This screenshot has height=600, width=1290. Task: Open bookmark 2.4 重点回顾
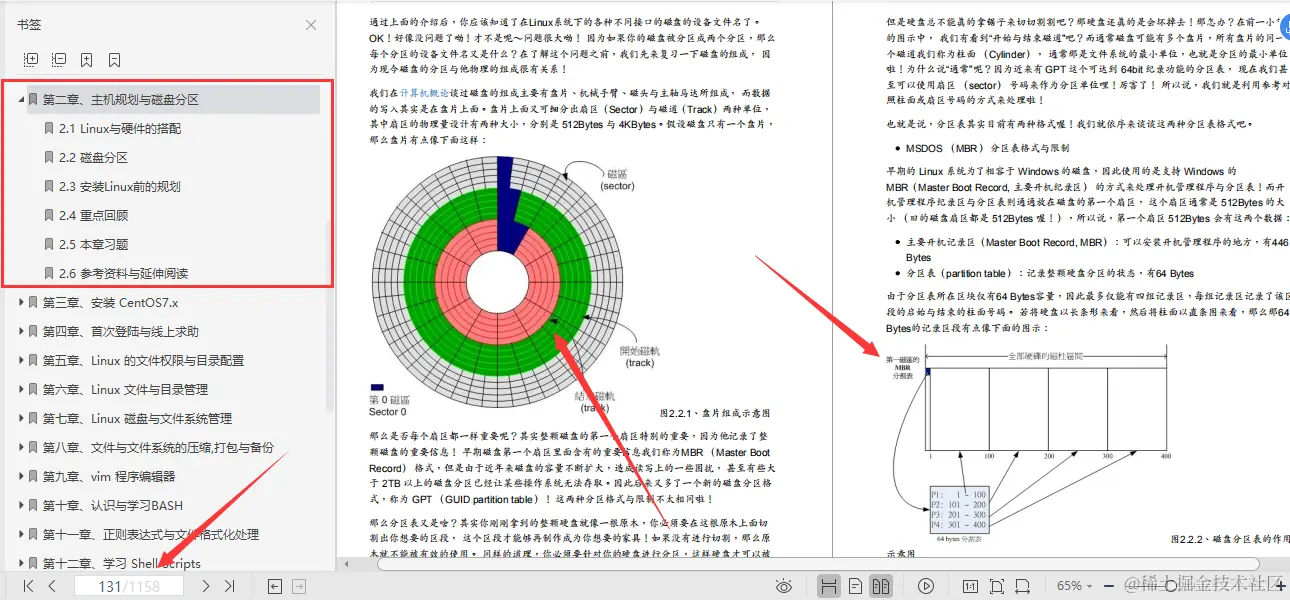click(x=93, y=216)
